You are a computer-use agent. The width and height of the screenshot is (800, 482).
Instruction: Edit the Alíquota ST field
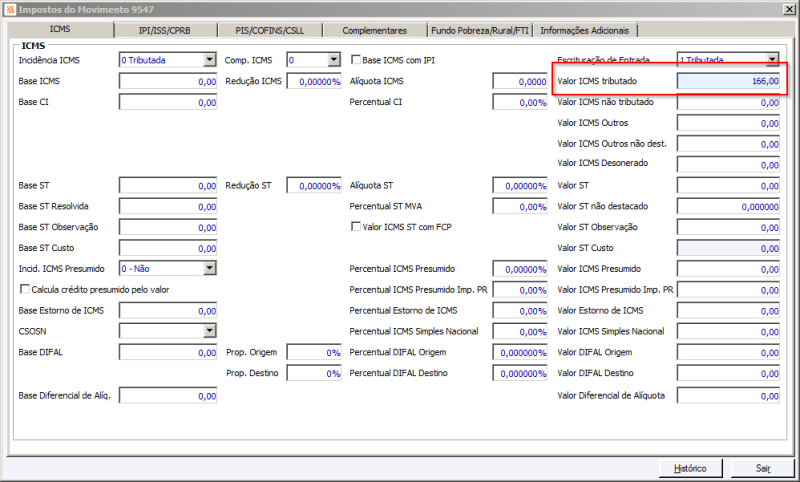(520, 186)
